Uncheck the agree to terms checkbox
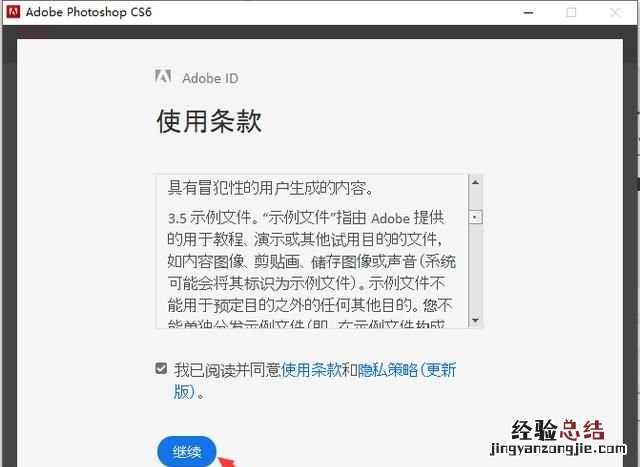Viewport: 640px width, 467px height. 161,368
